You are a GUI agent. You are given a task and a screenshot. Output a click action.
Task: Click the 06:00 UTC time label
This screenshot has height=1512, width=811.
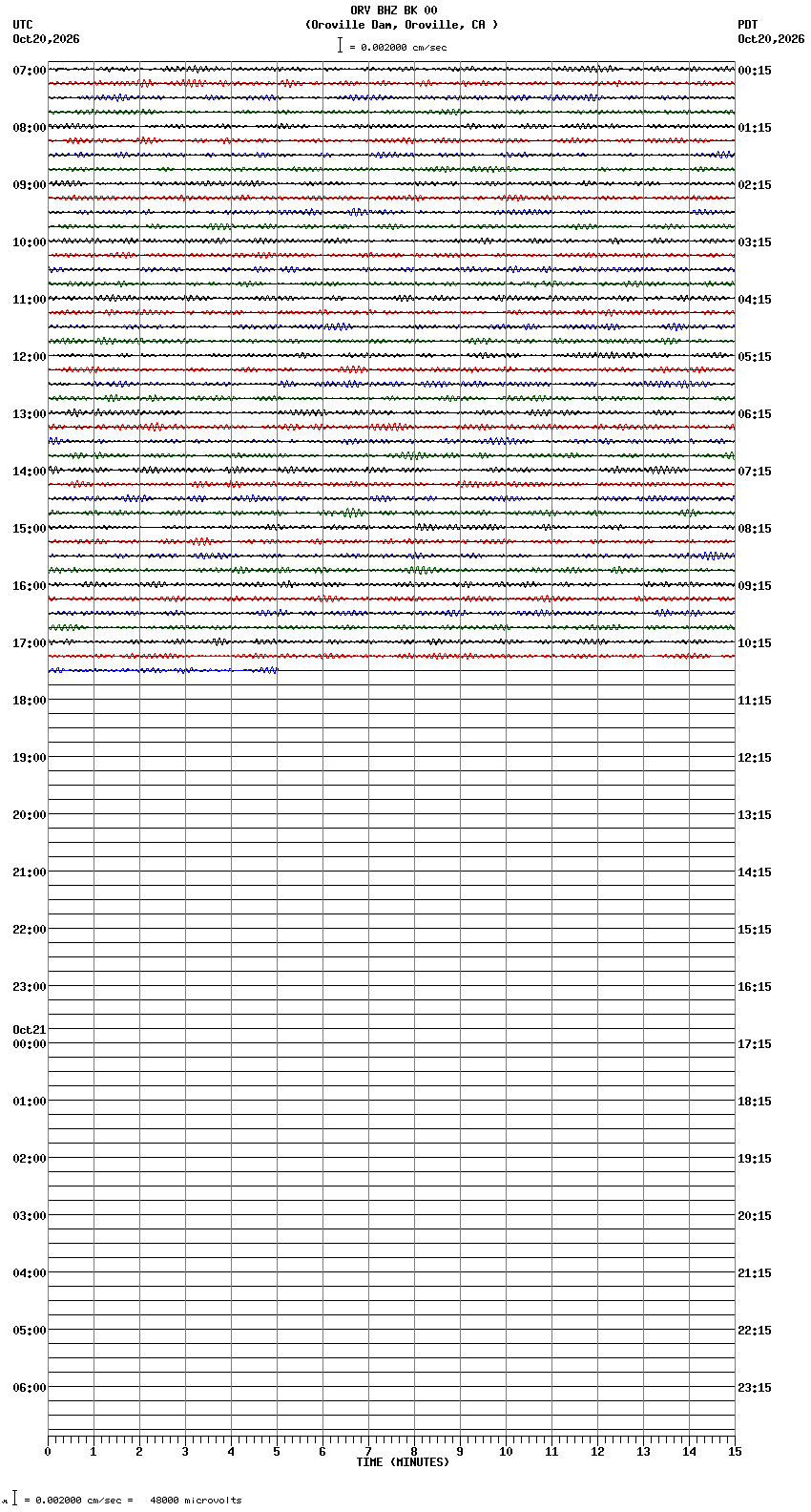30,1388
